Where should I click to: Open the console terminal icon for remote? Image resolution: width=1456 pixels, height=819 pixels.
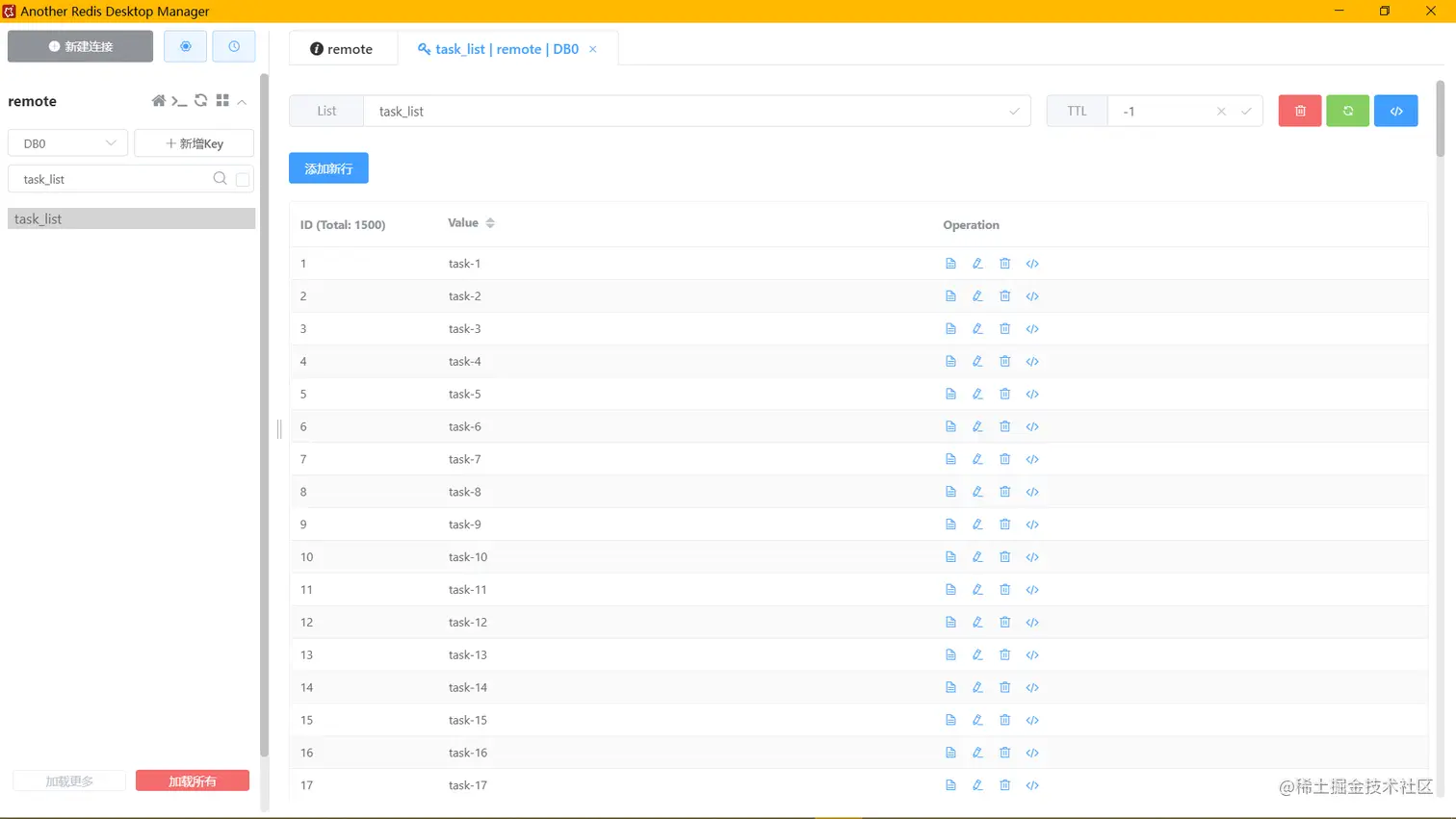coord(179,101)
